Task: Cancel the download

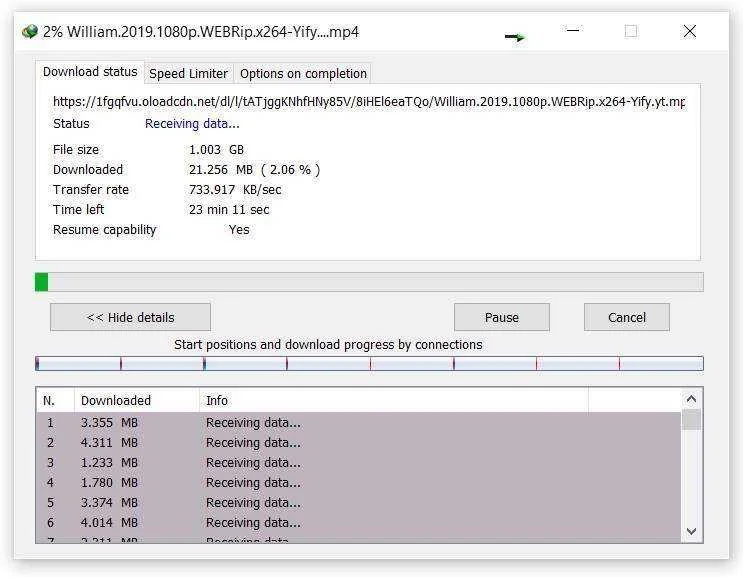Action: pyautogui.click(x=626, y=317)
